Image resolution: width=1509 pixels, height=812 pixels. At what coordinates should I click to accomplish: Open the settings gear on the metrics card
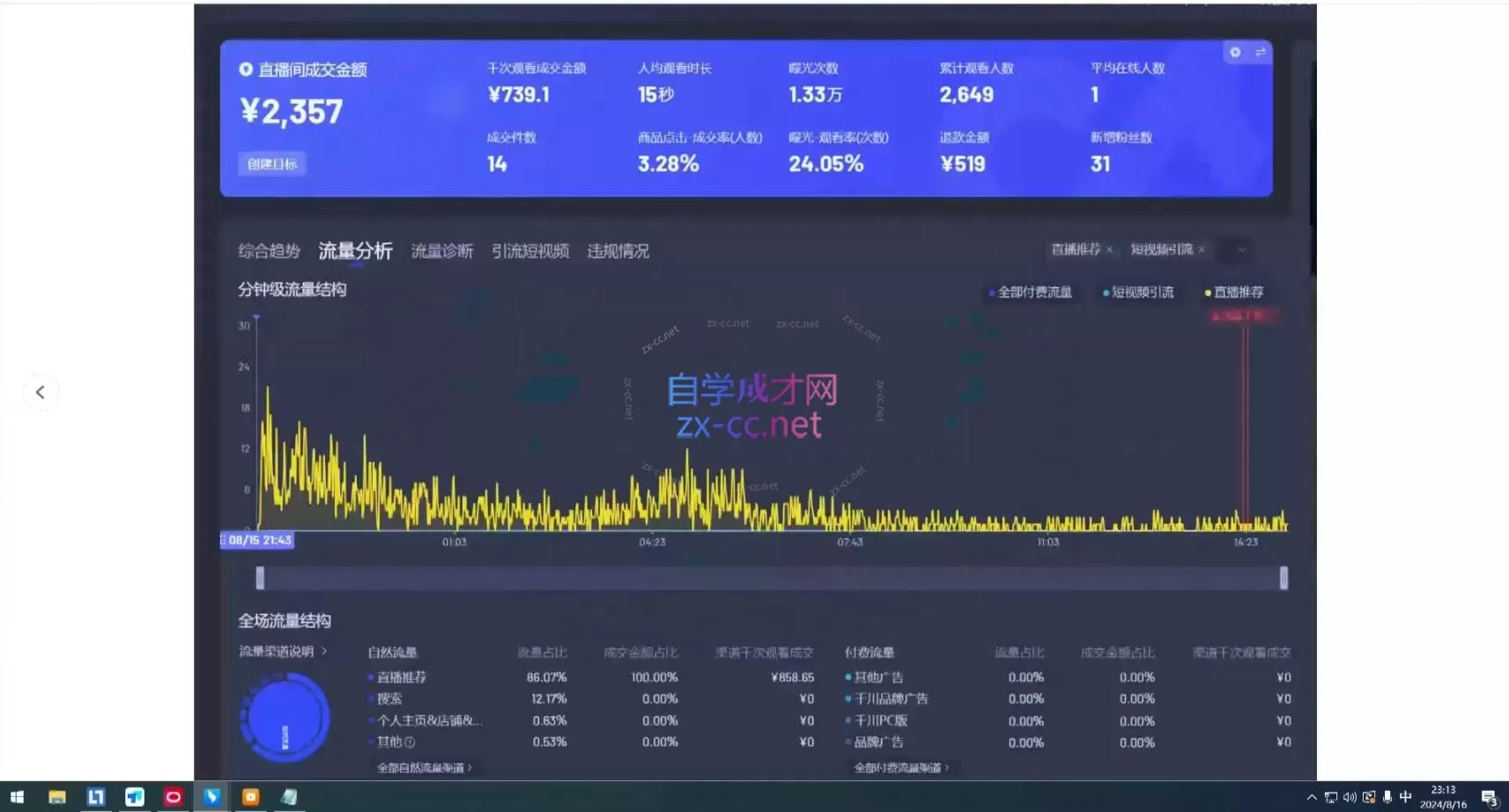(x=1235, y=53)
